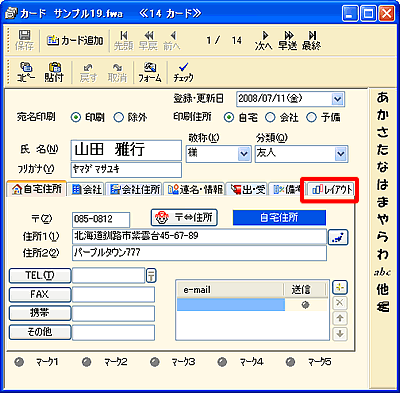Jump to さ in kana index
This screenshot has height=393, width=400.
[383, 132]
